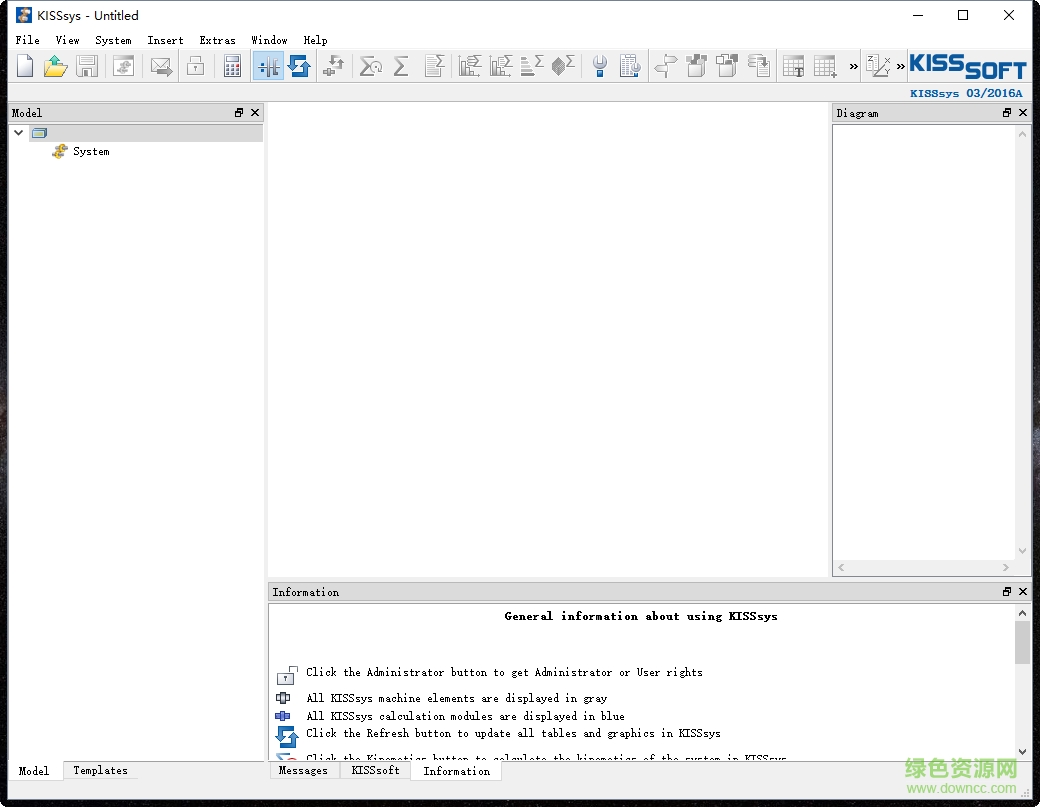Expand the toolbar overflow chevron beside KISSsoft logo
This screenshot has width=1040, height=807.
(900, 67)
